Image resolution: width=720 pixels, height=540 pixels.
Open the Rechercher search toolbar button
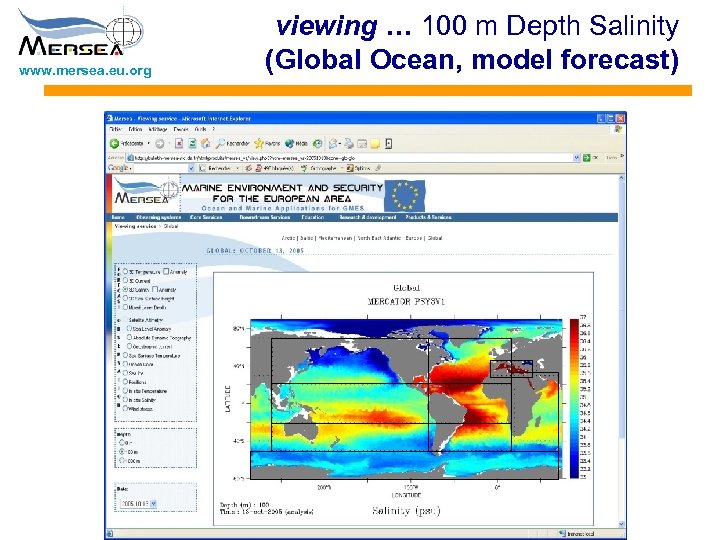point(233,144)
